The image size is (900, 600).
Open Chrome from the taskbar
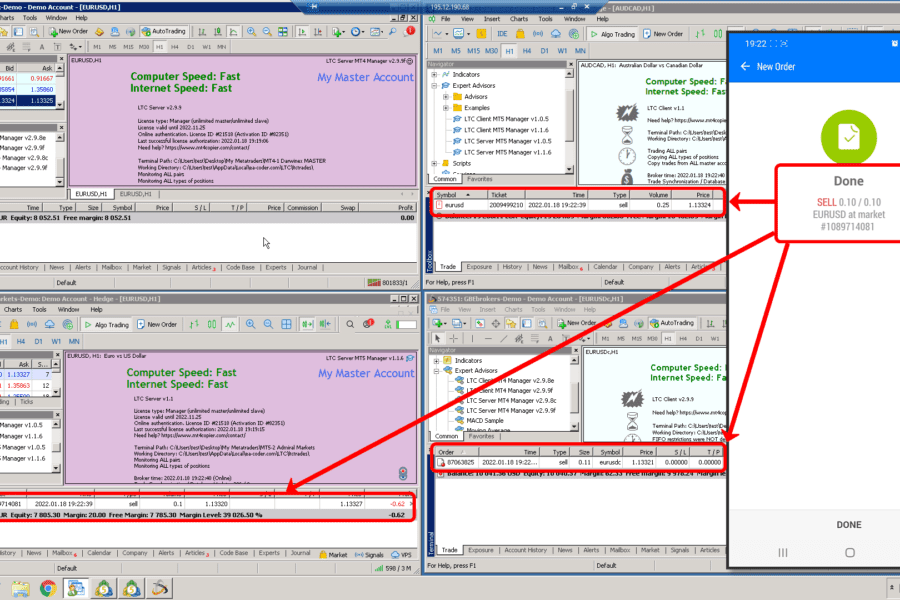point(48,589)
